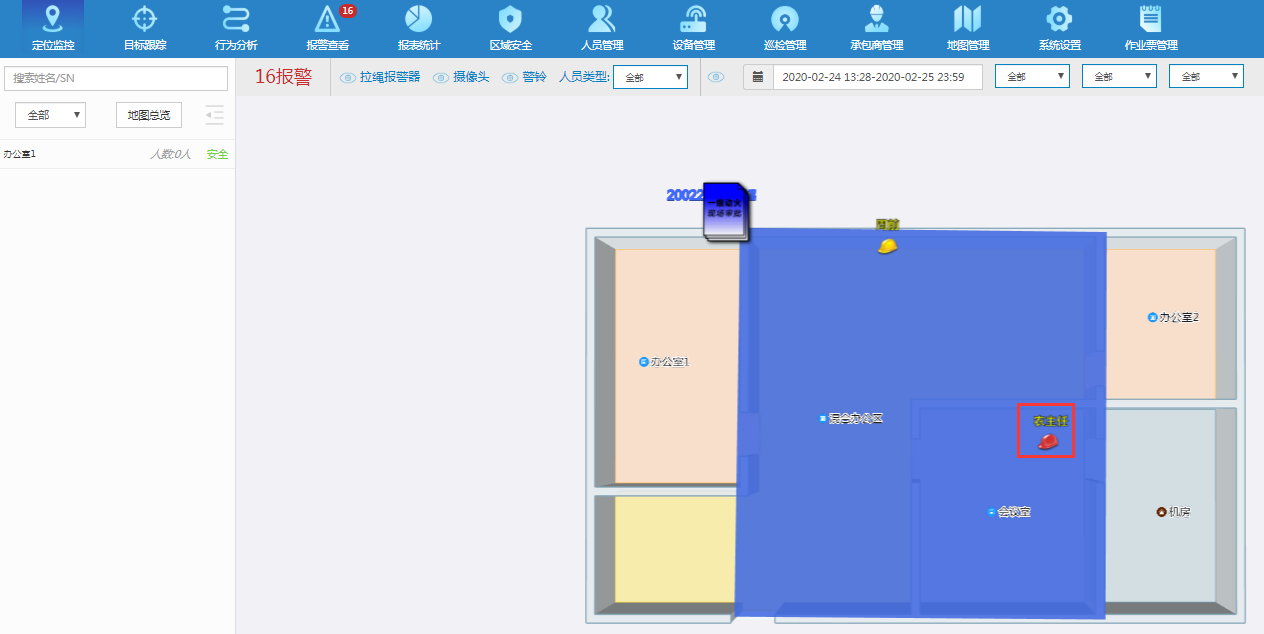Image resolution: width=1264 pixels, height=634 pixels.
Task: Toggle 摄像头 camera visibility eye
Action: pyautogui.click(x=440, y=78)
